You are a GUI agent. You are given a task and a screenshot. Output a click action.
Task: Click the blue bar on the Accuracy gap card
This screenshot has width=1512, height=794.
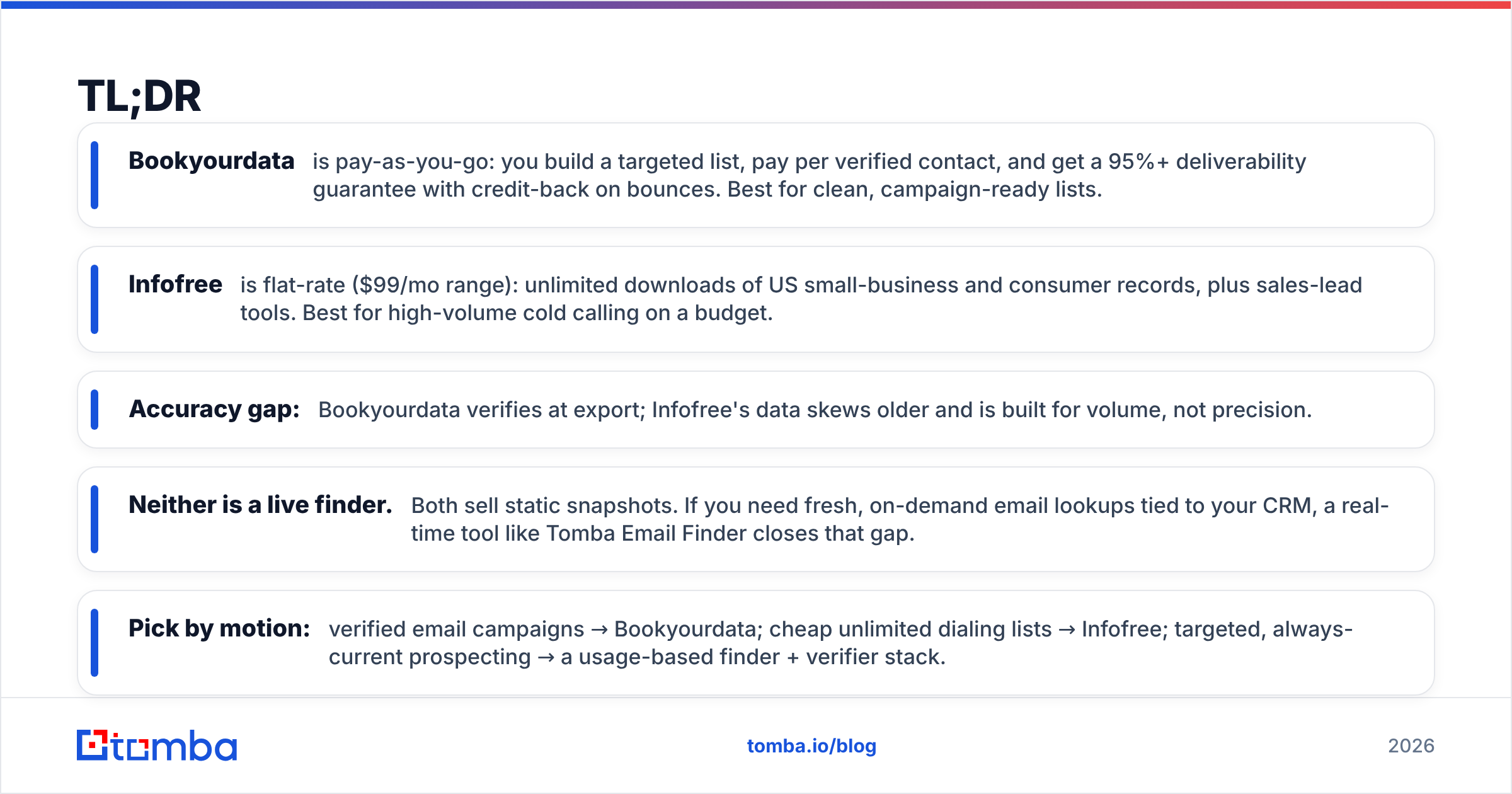(94, 410)
